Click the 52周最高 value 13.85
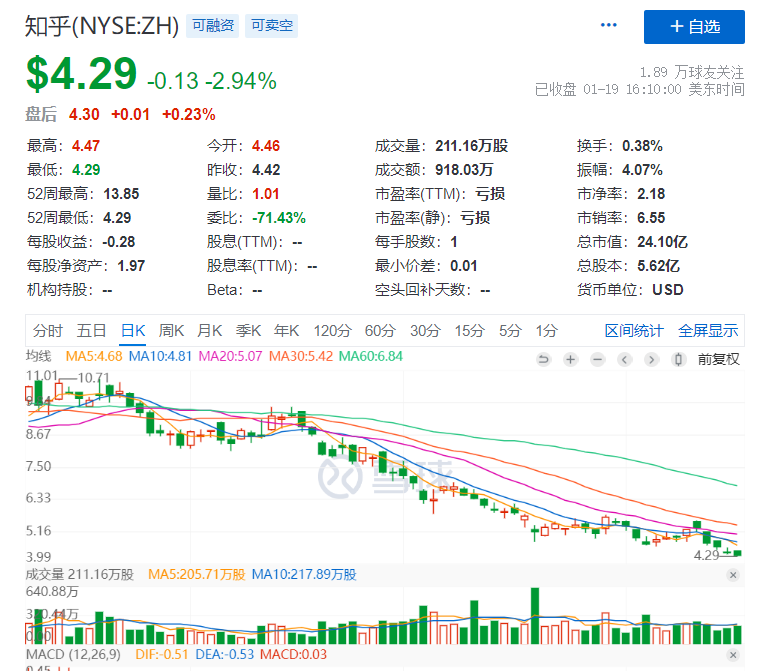The height and width of the screenshot is (671, 759). coord(121,194)
